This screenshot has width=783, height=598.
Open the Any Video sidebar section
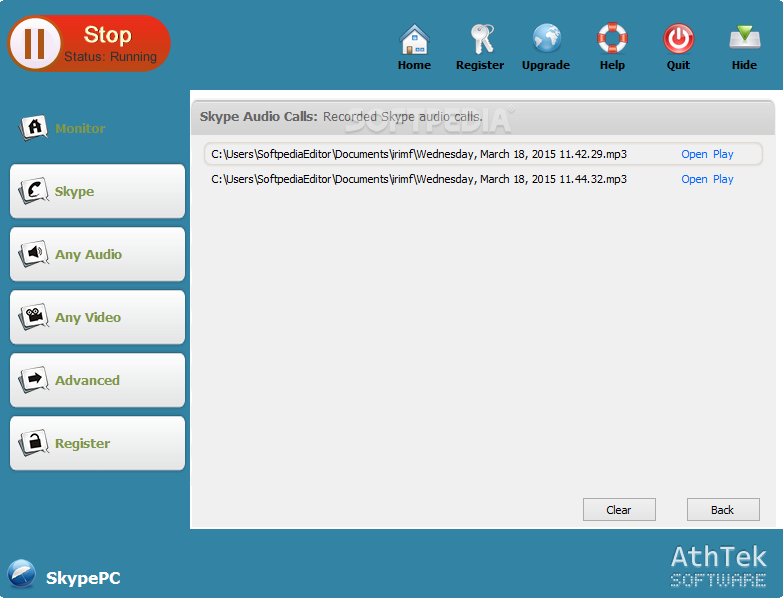97,317
